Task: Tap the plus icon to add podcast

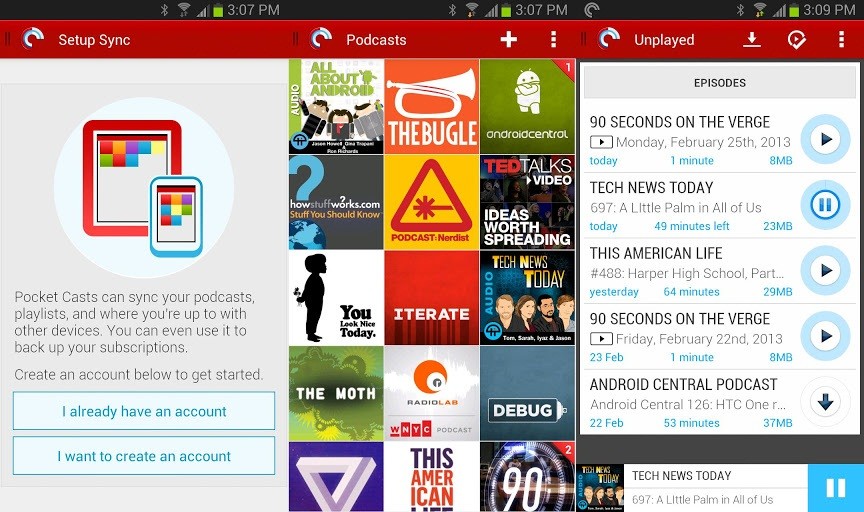Action: pyautogui.click(x=509, y=40)
